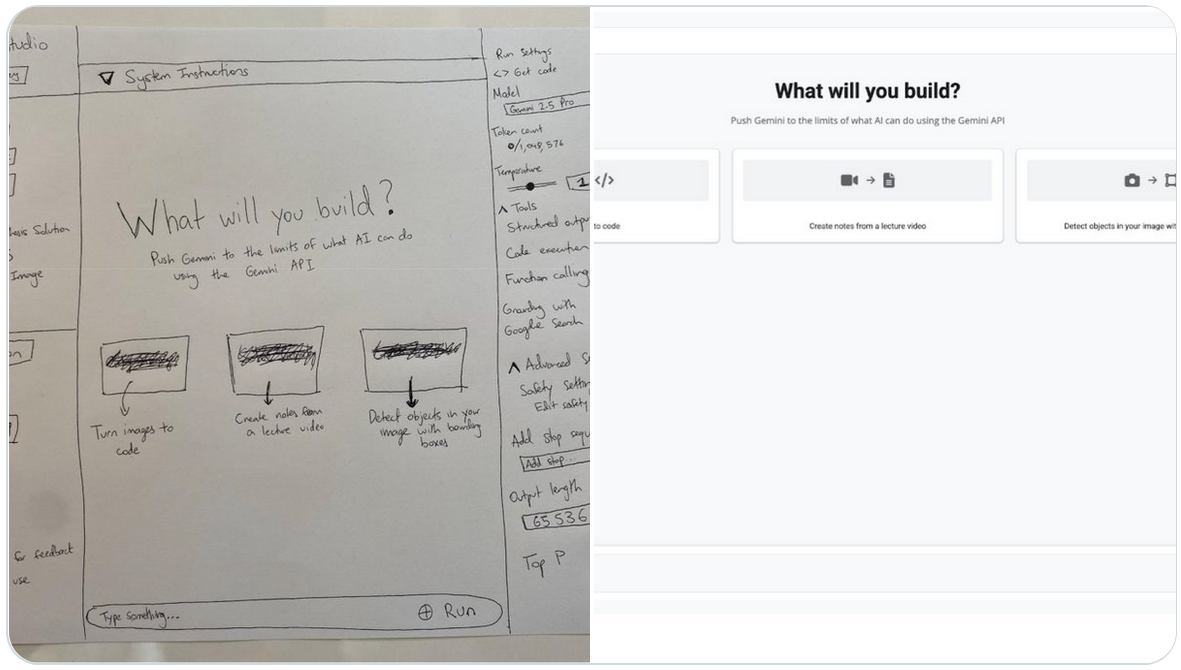Click the document icon in lecture notes card
This screenshot has width=1181, height=670.
(889, 180)
